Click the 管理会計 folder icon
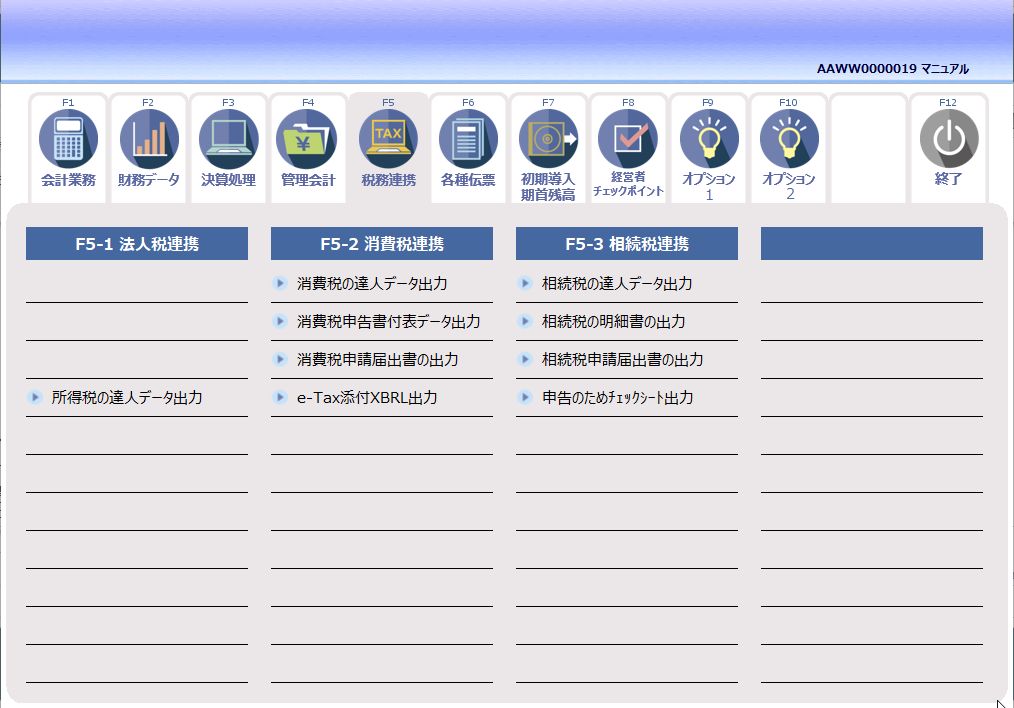 tap(308, 140)
